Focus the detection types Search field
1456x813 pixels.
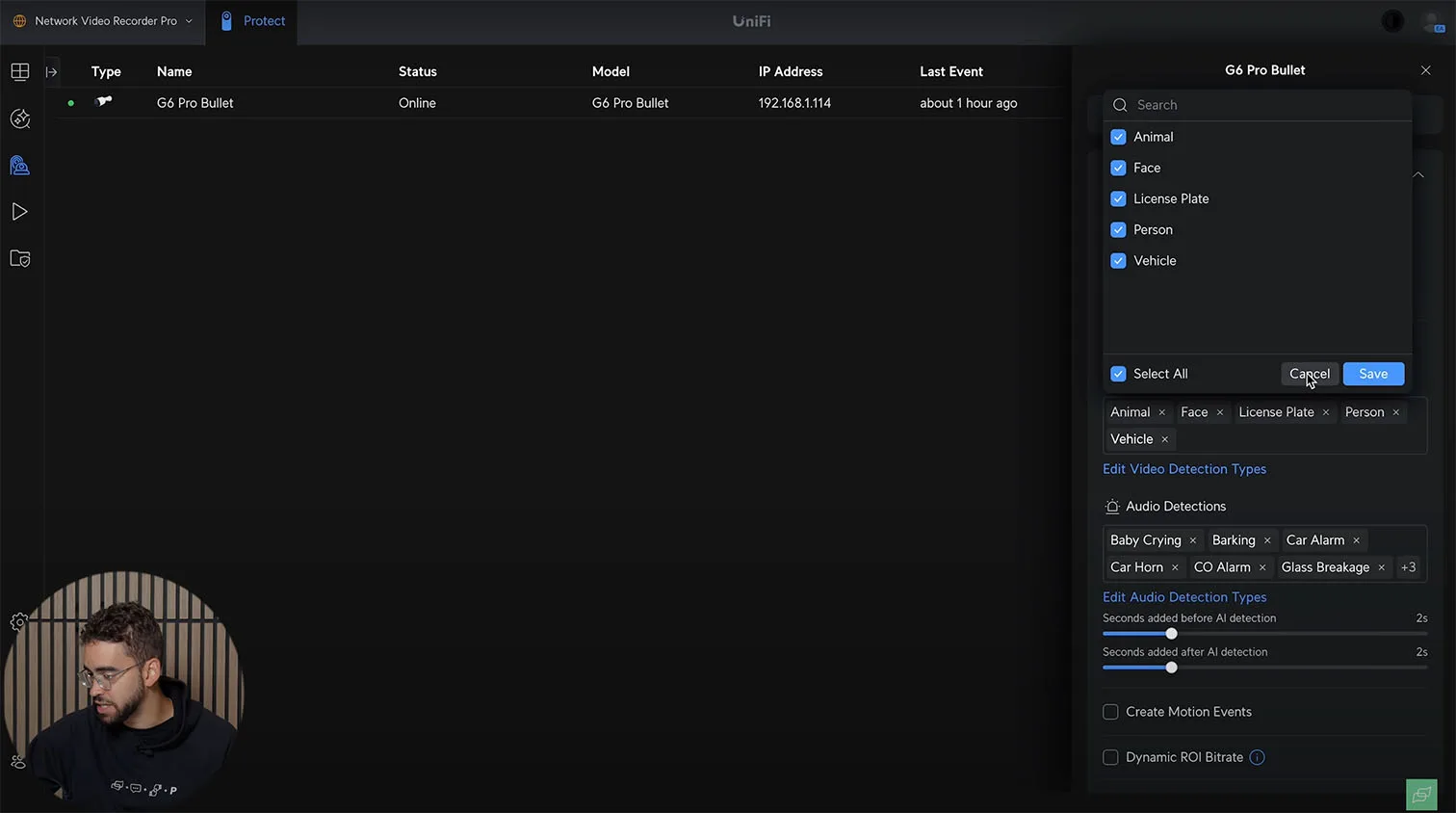1258,105
